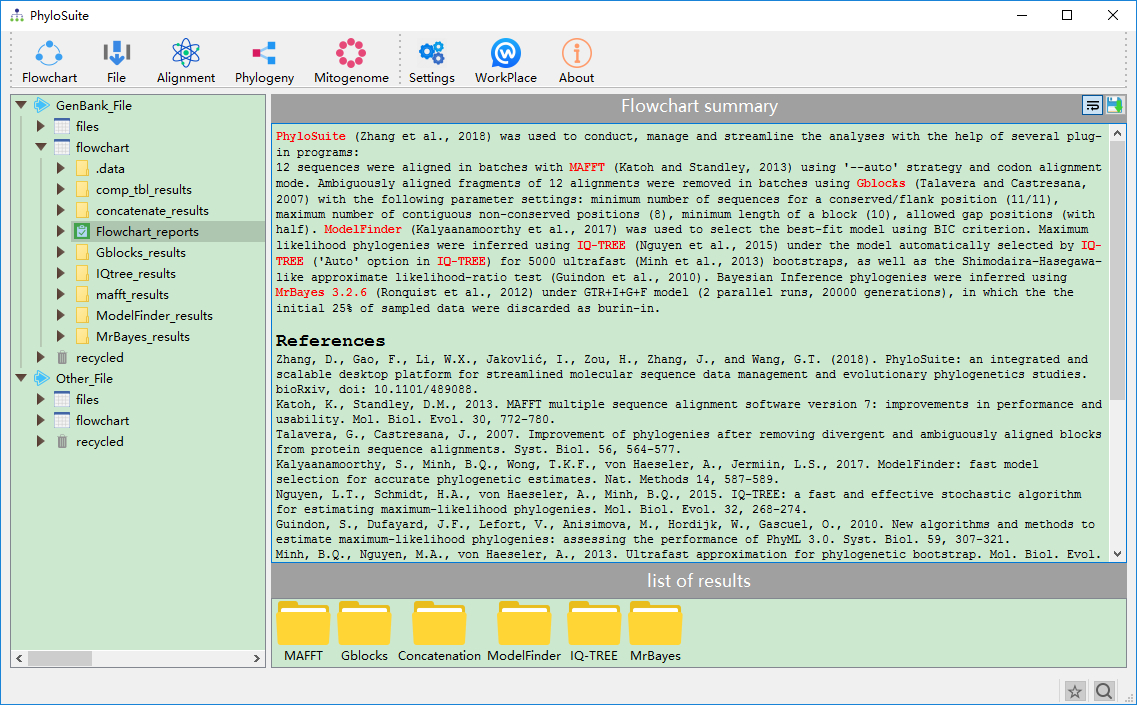Collapse the GenBank_File tree node
Image resolution: width=1137 pixels, height=705 pixels.
21,105
